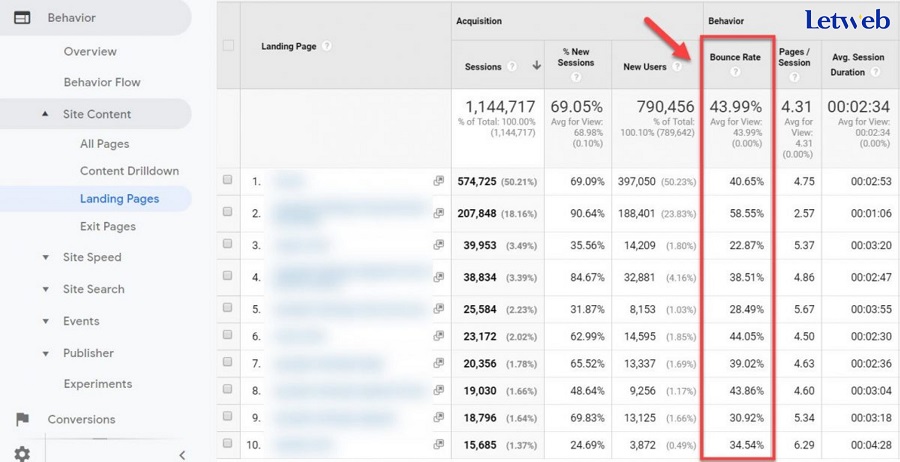This screenshot has height=462, width=900.
Task: Open row 5 landing page external link icon
Action: coord(439,309)
